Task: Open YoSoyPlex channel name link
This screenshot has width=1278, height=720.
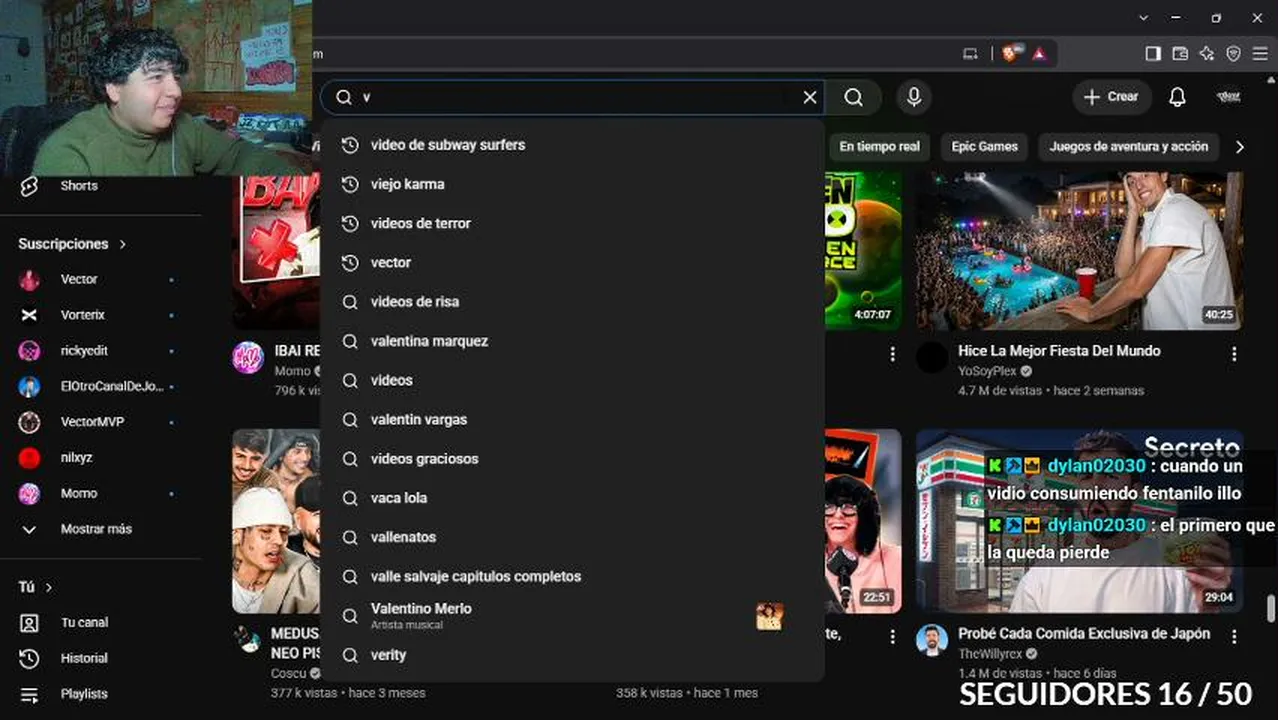Action: click(987, 371)
